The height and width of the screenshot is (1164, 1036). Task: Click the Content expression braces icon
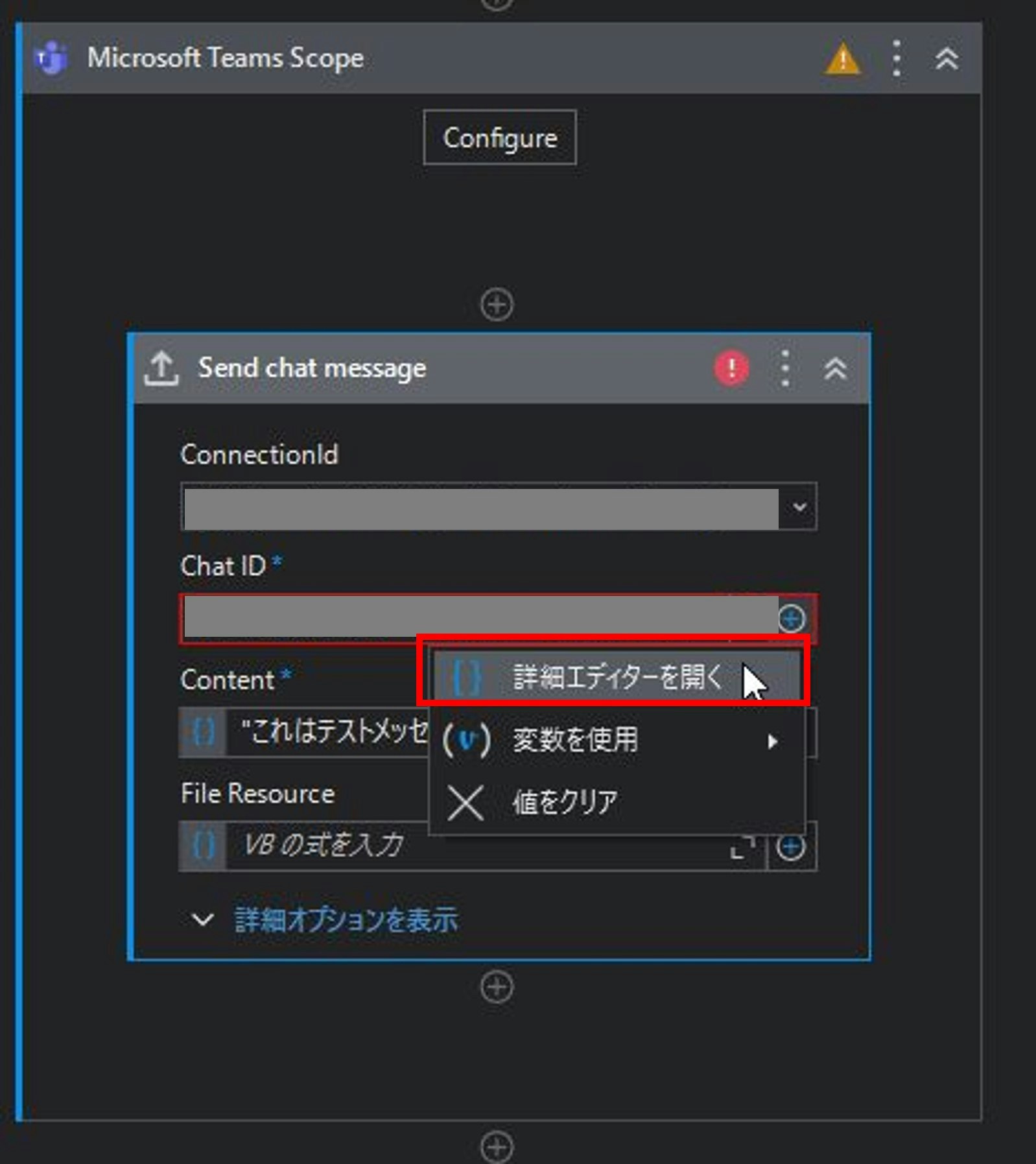coord(203,733)
